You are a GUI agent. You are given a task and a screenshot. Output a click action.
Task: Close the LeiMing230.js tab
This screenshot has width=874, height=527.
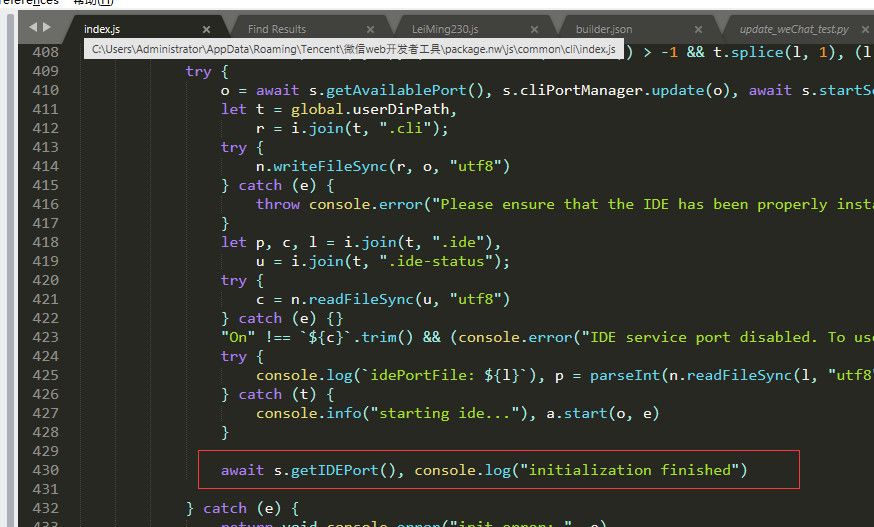click(x=535, y=30)
